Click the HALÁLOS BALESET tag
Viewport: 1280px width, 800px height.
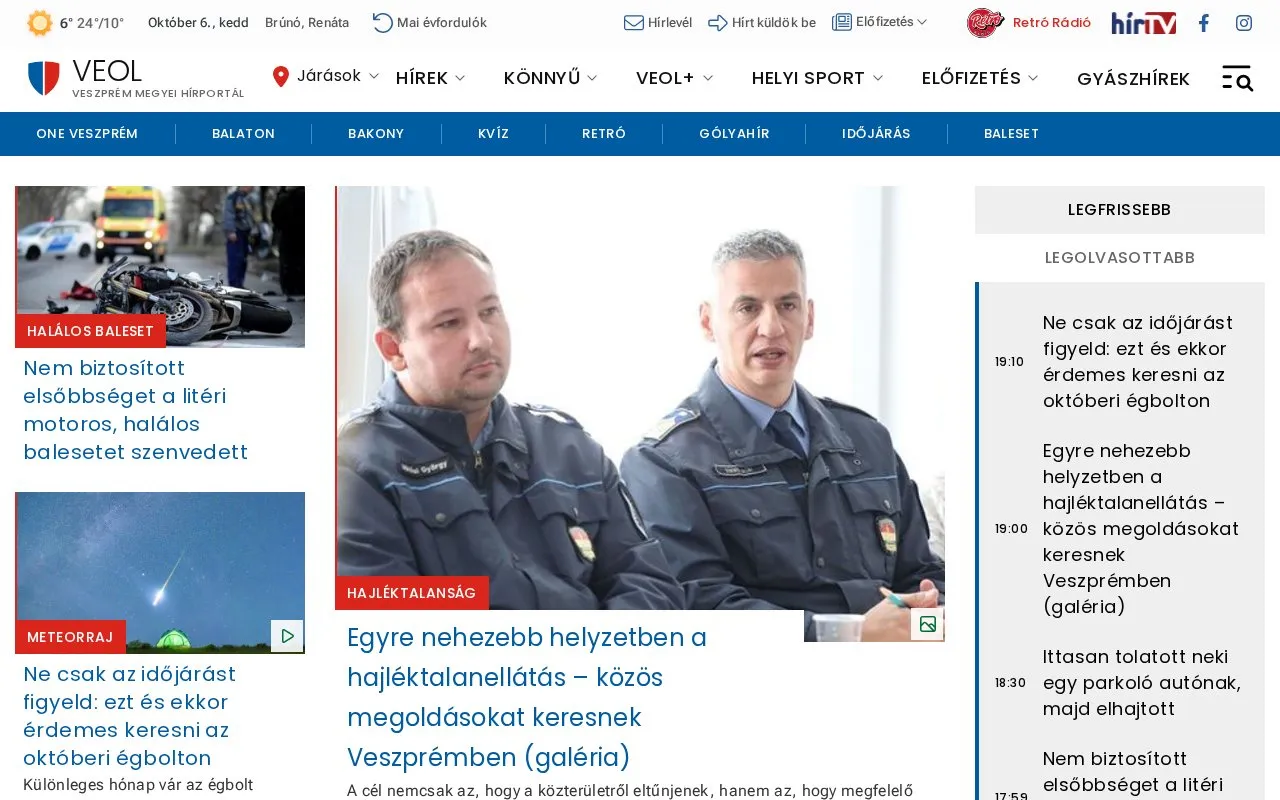coord(90,331)
